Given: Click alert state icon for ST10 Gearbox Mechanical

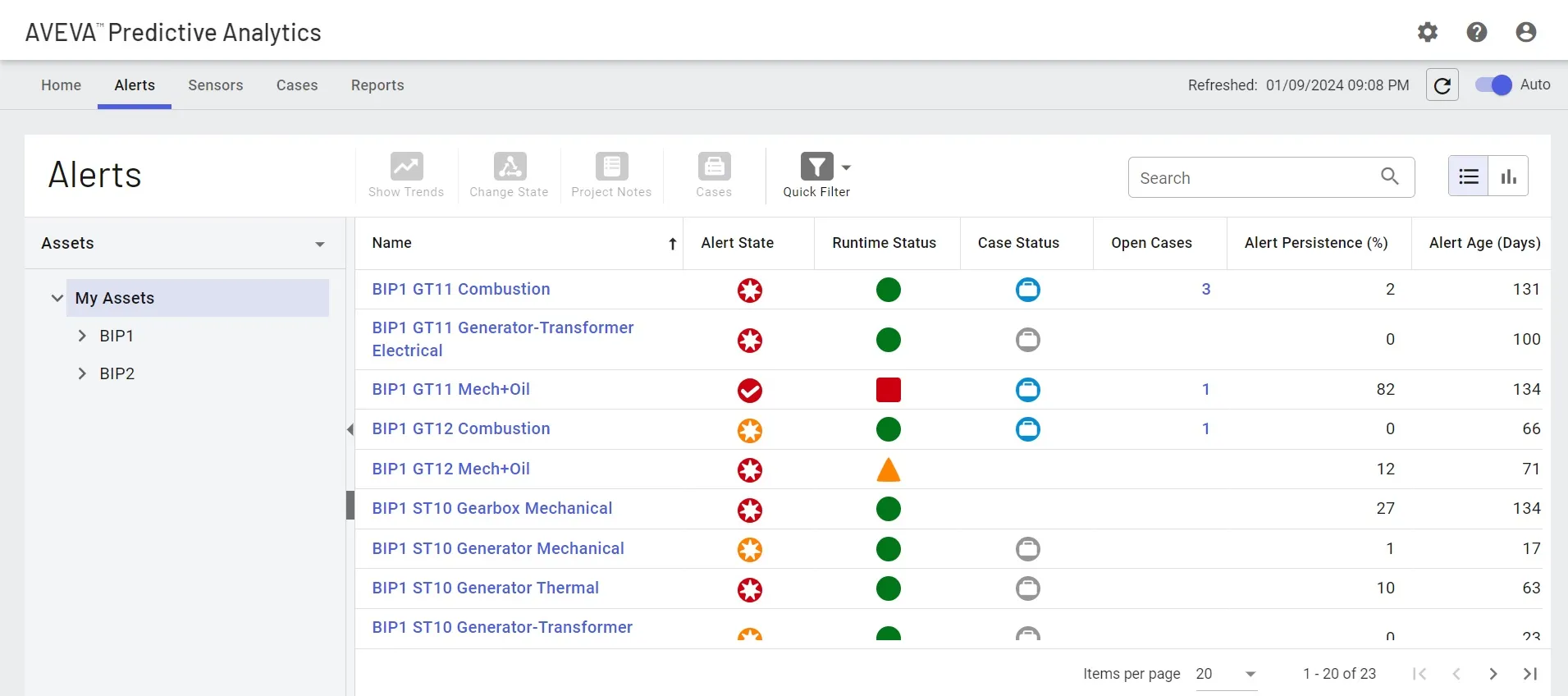Looking at the screenshot, I should [x=750, y=511].
